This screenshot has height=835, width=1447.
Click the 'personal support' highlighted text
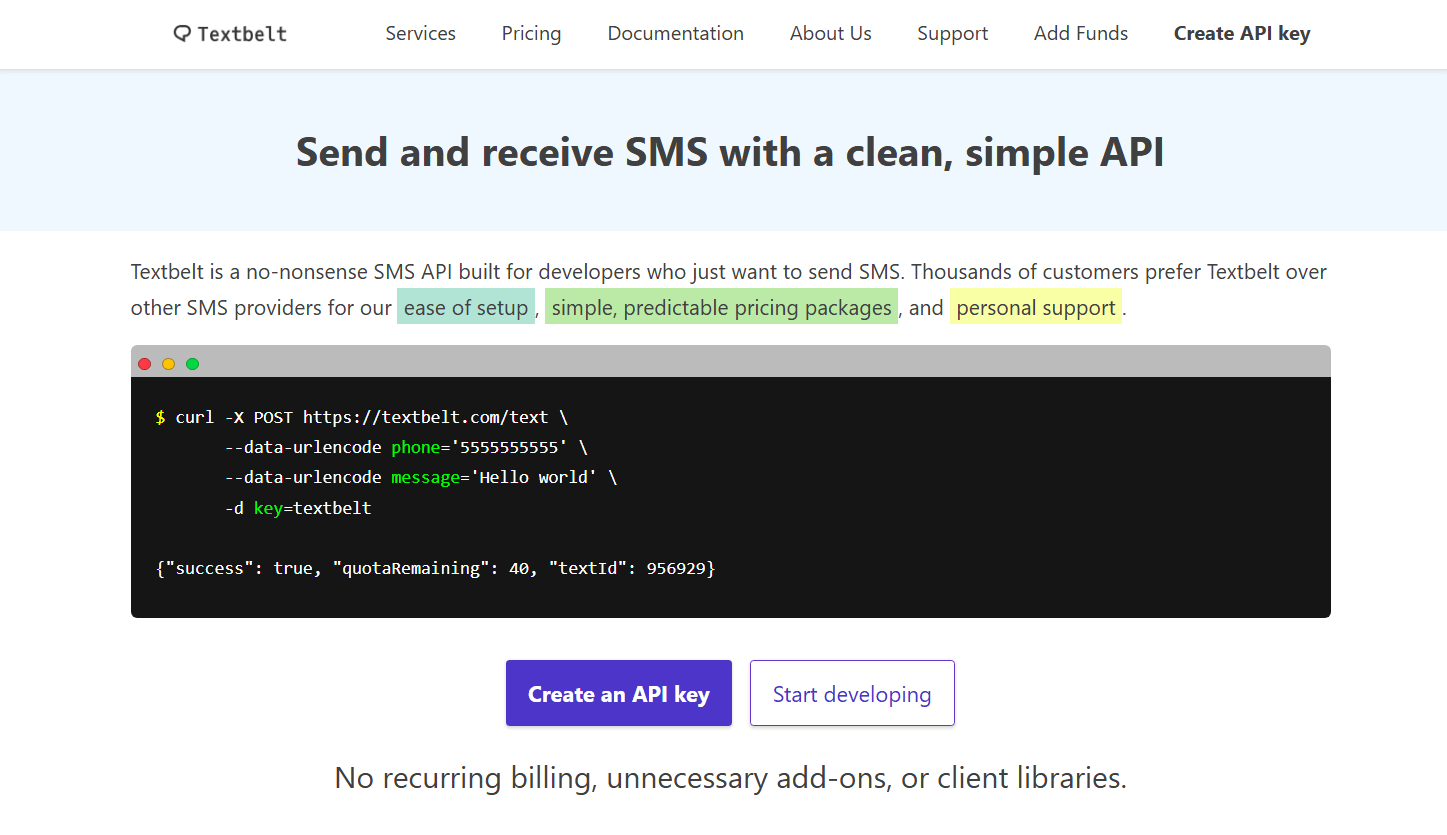pyautogui.click(x=1036, y=306)
